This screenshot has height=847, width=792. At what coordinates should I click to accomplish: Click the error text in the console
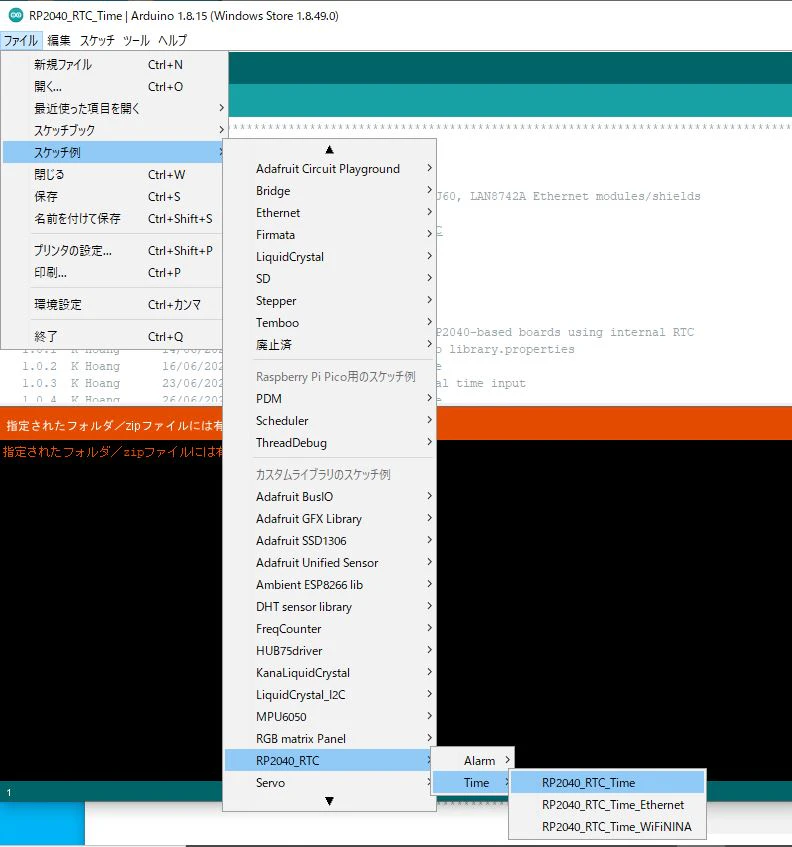point(112,452)
